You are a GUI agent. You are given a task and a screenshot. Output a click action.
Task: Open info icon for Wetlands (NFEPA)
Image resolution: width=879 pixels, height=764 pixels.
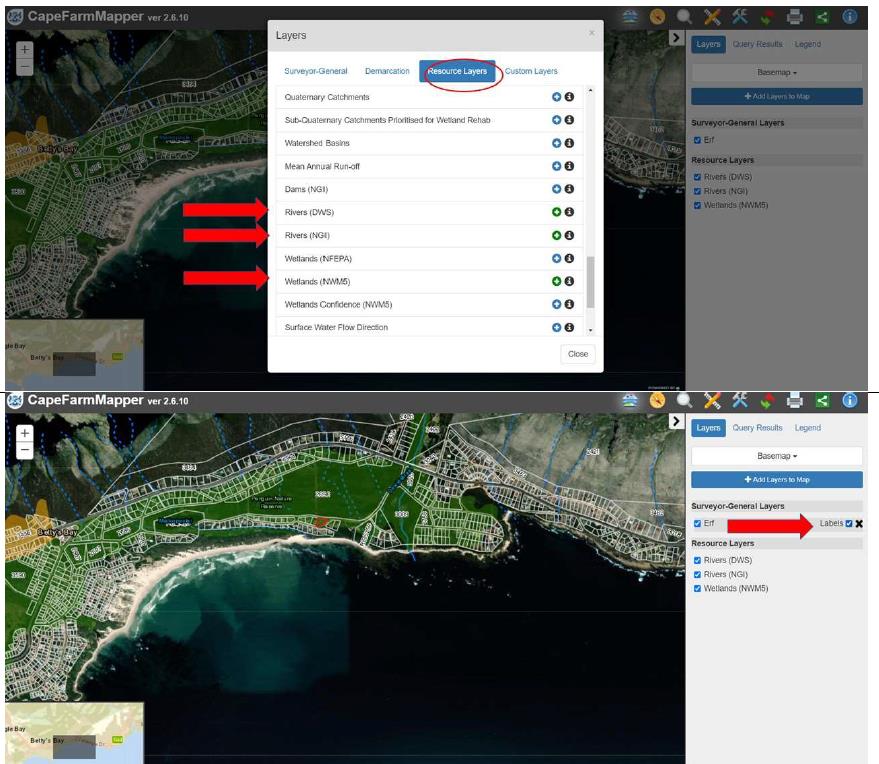[x=569, y=258]
